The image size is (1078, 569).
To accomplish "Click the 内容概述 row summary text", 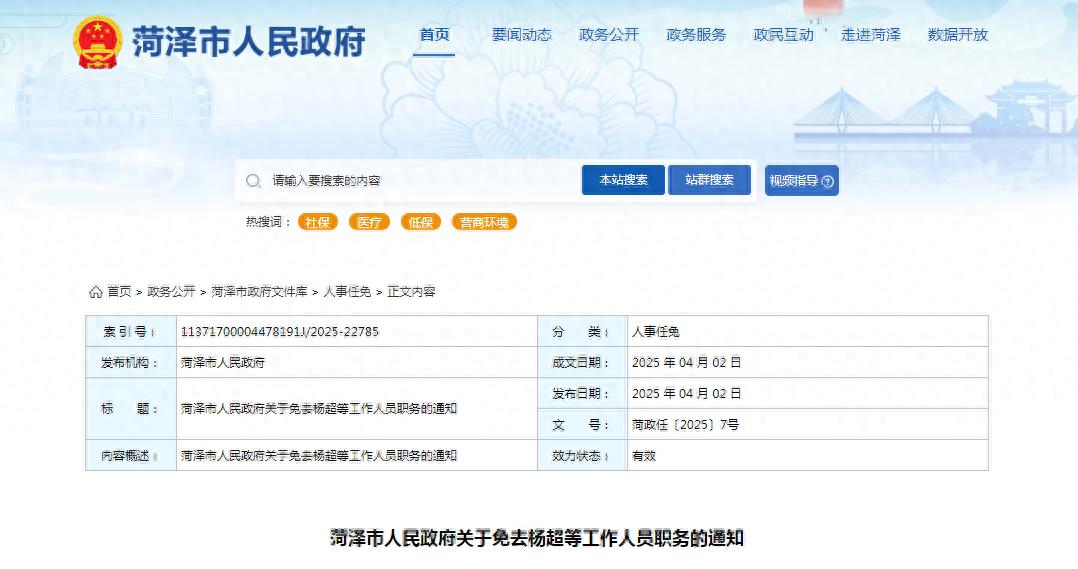I will 318,455.
